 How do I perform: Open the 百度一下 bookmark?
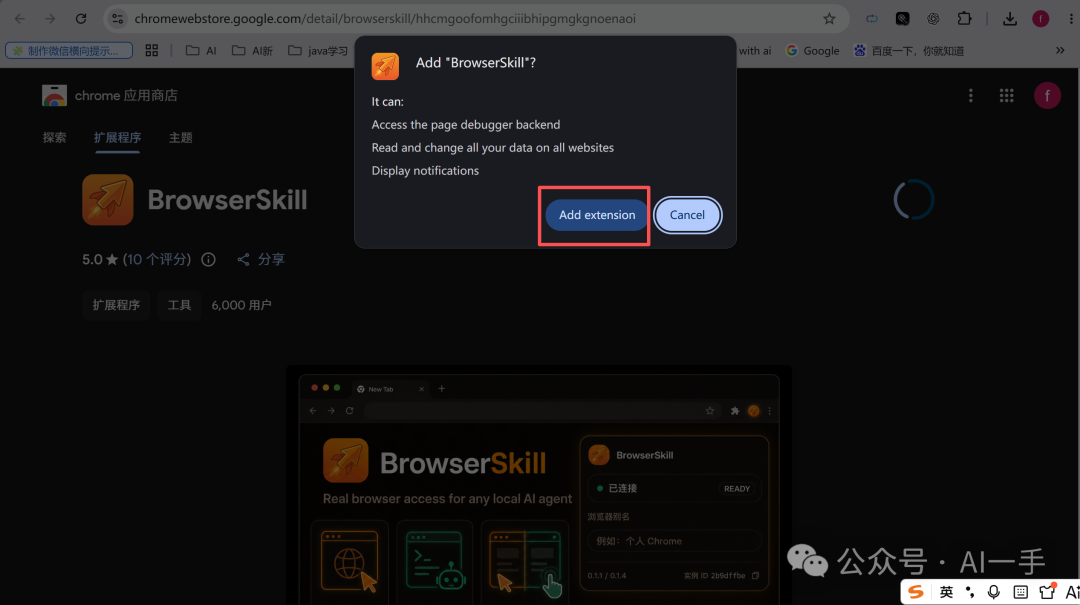click(x=908, y=50)
